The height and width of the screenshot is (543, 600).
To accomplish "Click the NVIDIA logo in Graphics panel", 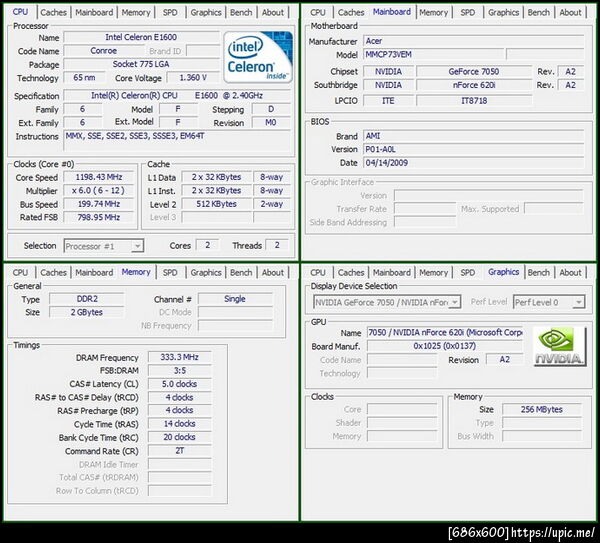I will pyautogui.click(x=559, y=346).
